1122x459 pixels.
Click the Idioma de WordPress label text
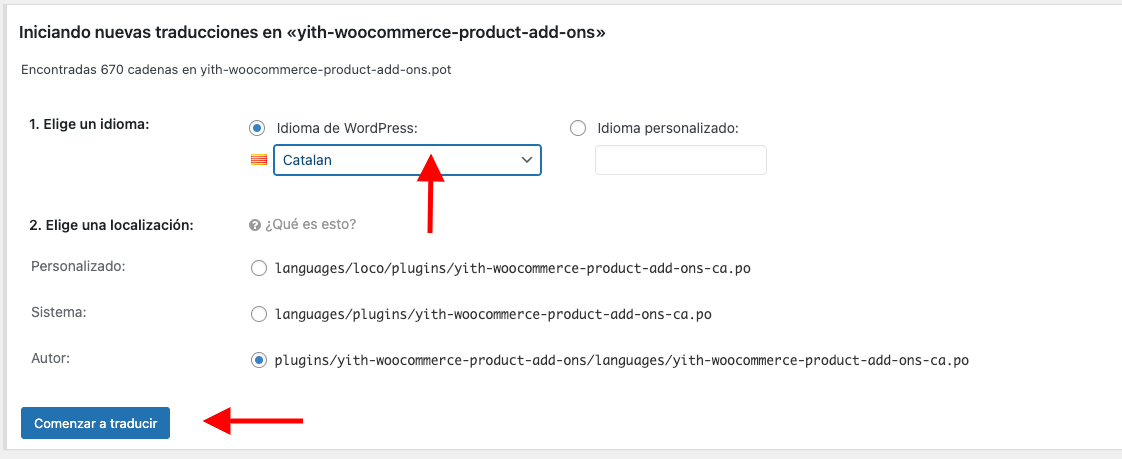[346, 128]
